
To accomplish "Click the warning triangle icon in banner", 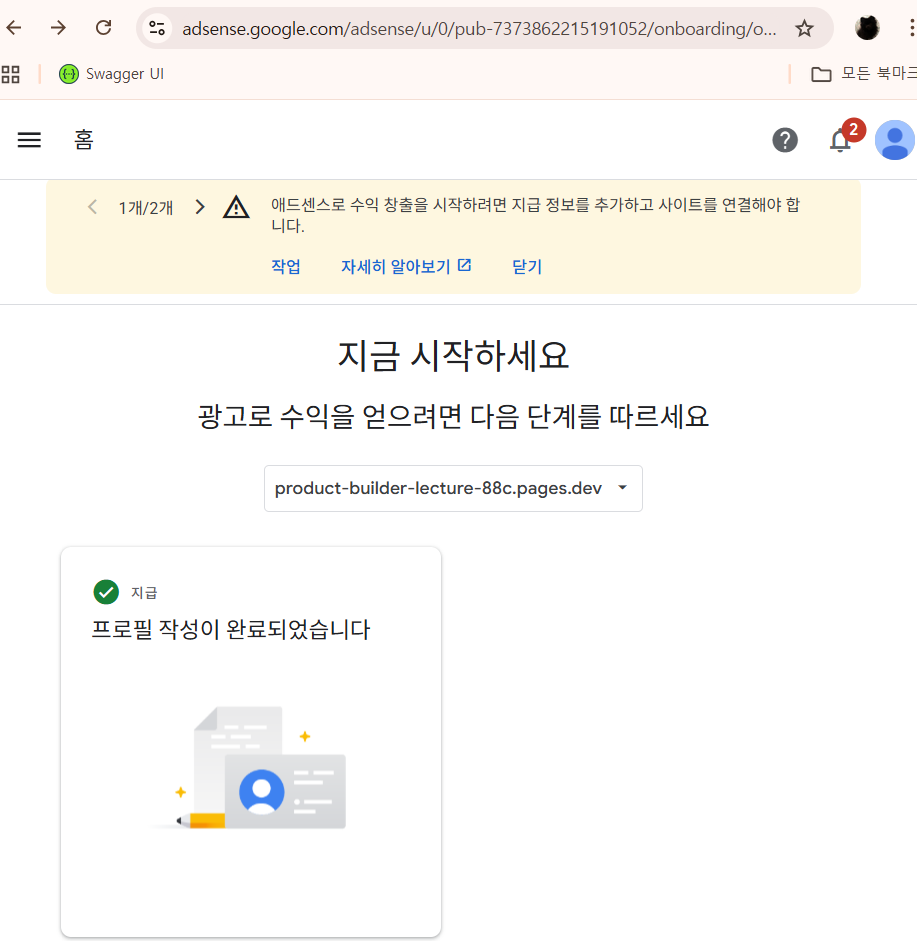I will (x=236, y=207).
